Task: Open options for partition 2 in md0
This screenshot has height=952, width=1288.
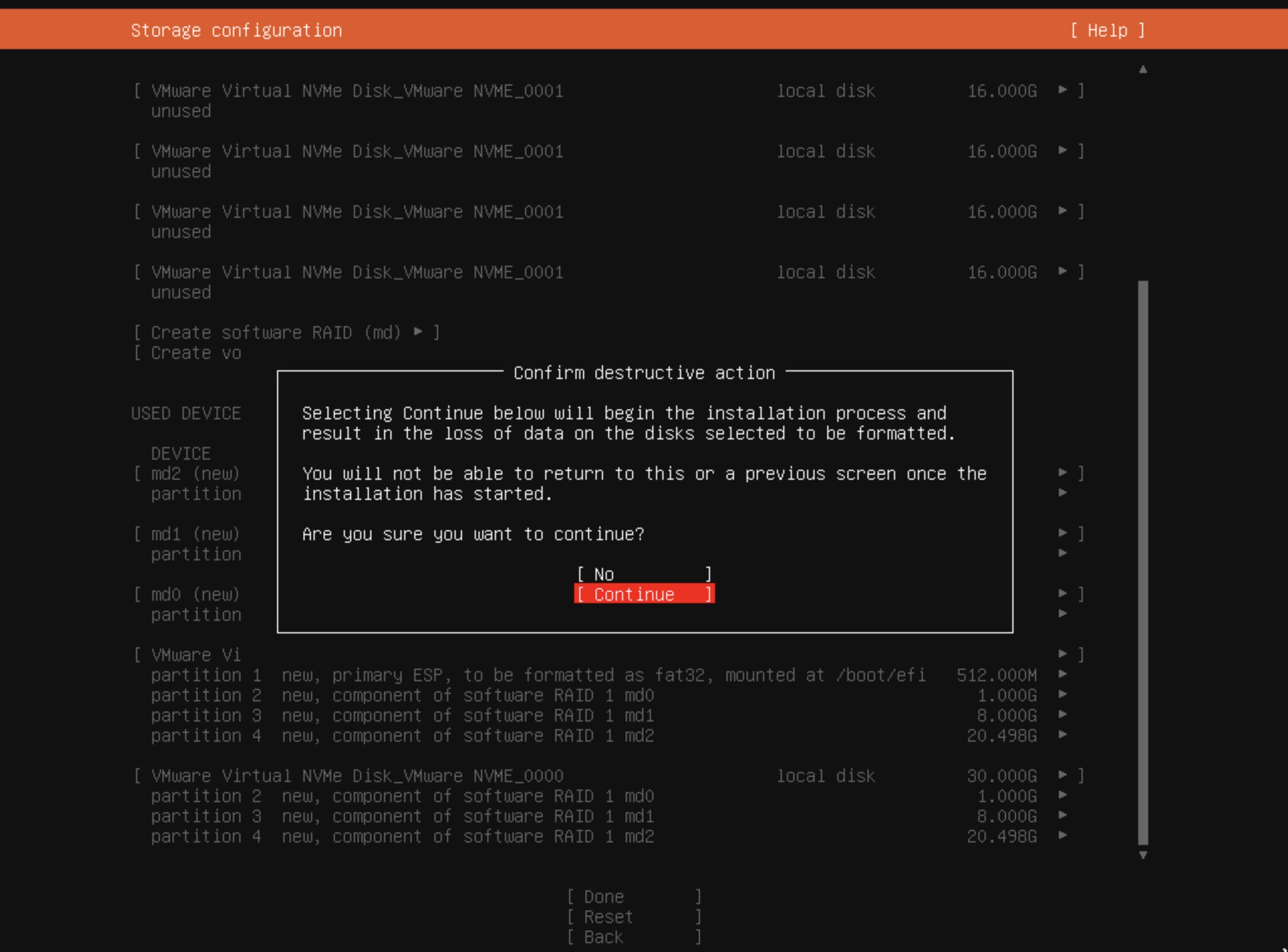Action: tap(1064, 694)
